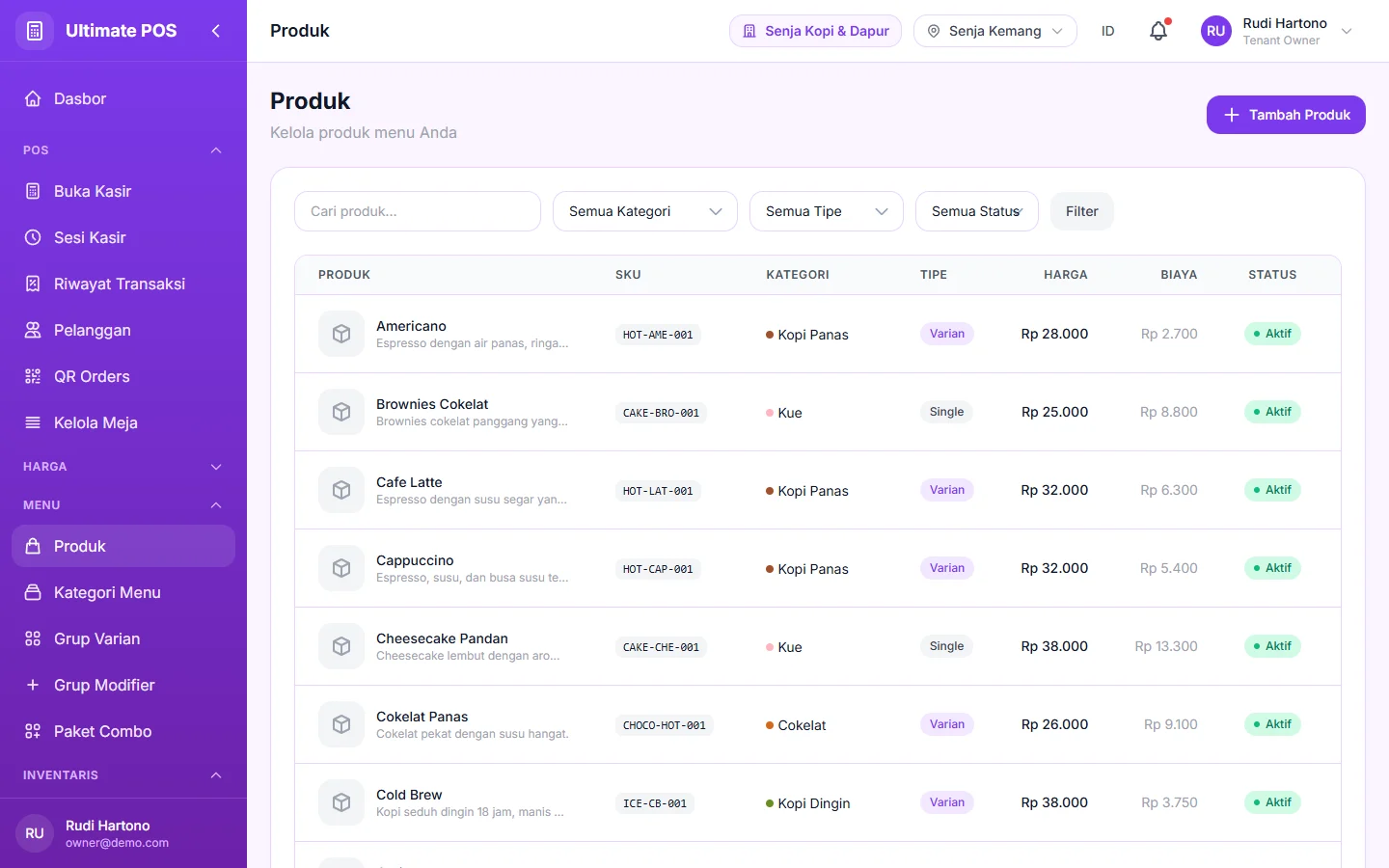Click the Cold Brew product image icon
The image size is (1389, 868).
point(341,802)
